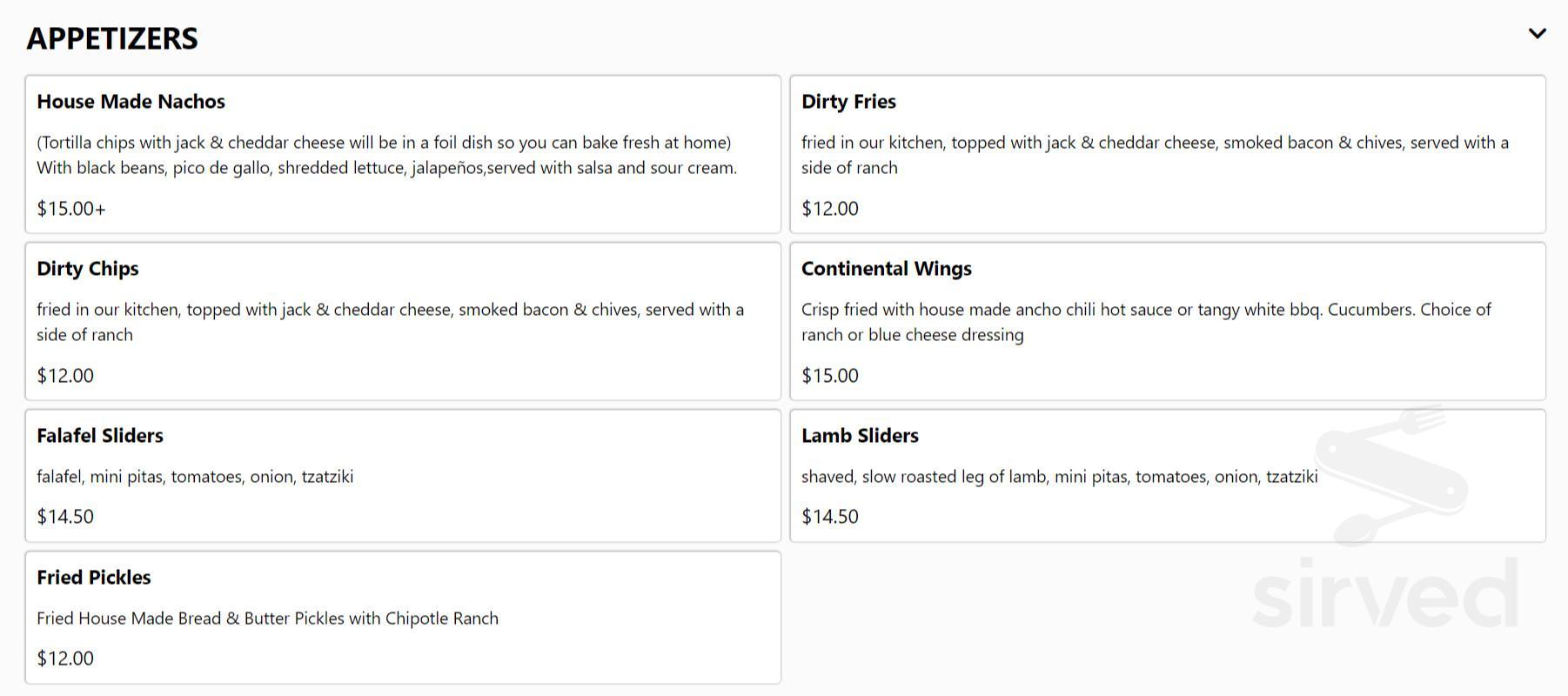Click the $12.00 price under Dirty Fries
The image size is (1568, 696).
829,208
